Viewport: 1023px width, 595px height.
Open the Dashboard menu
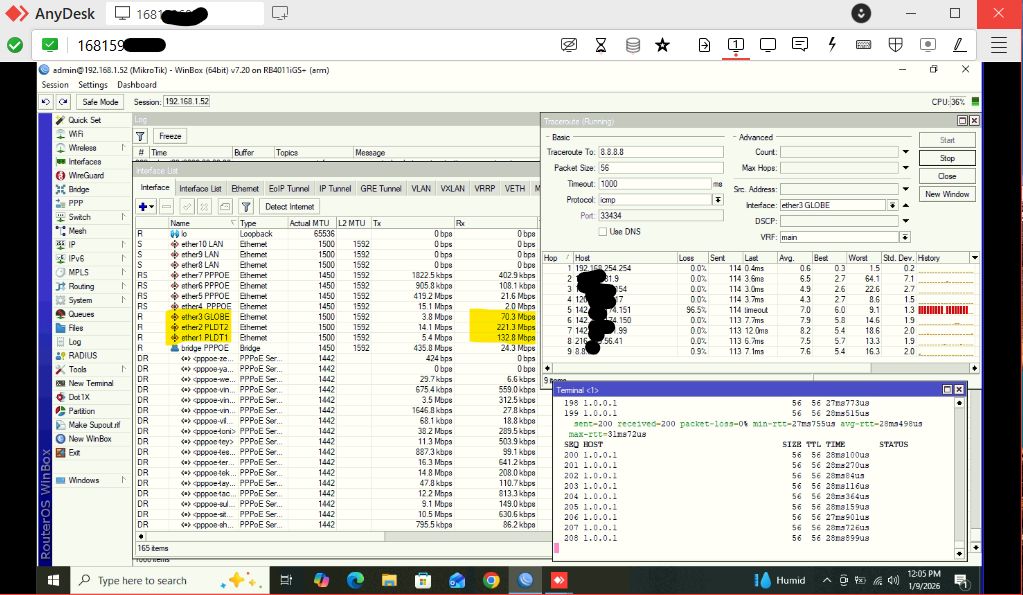[x=137, y=85]
